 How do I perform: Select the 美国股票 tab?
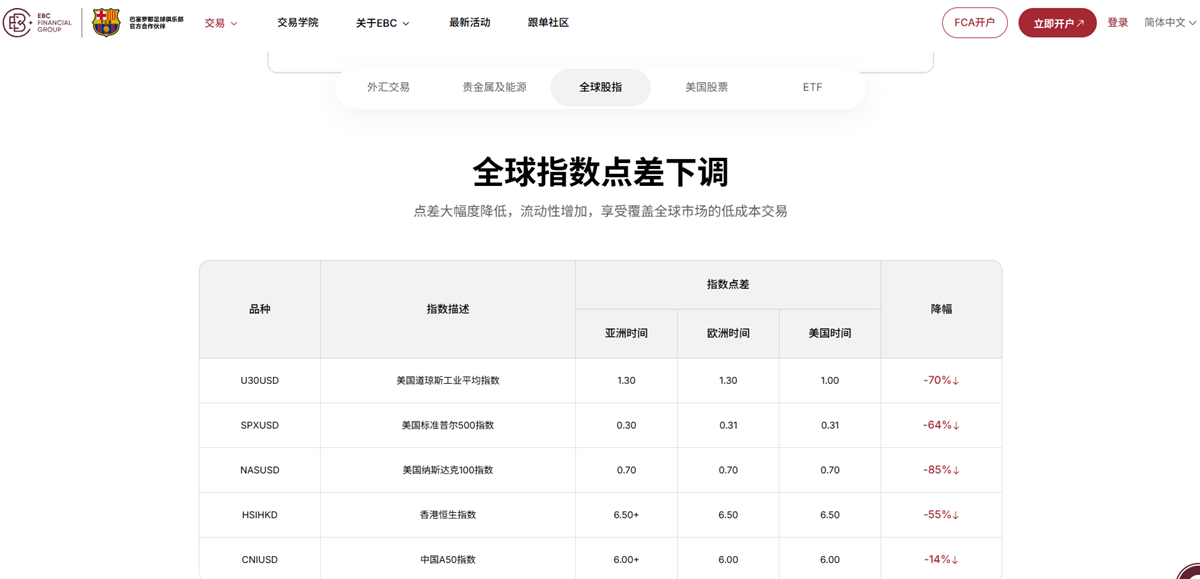point(706,87)
